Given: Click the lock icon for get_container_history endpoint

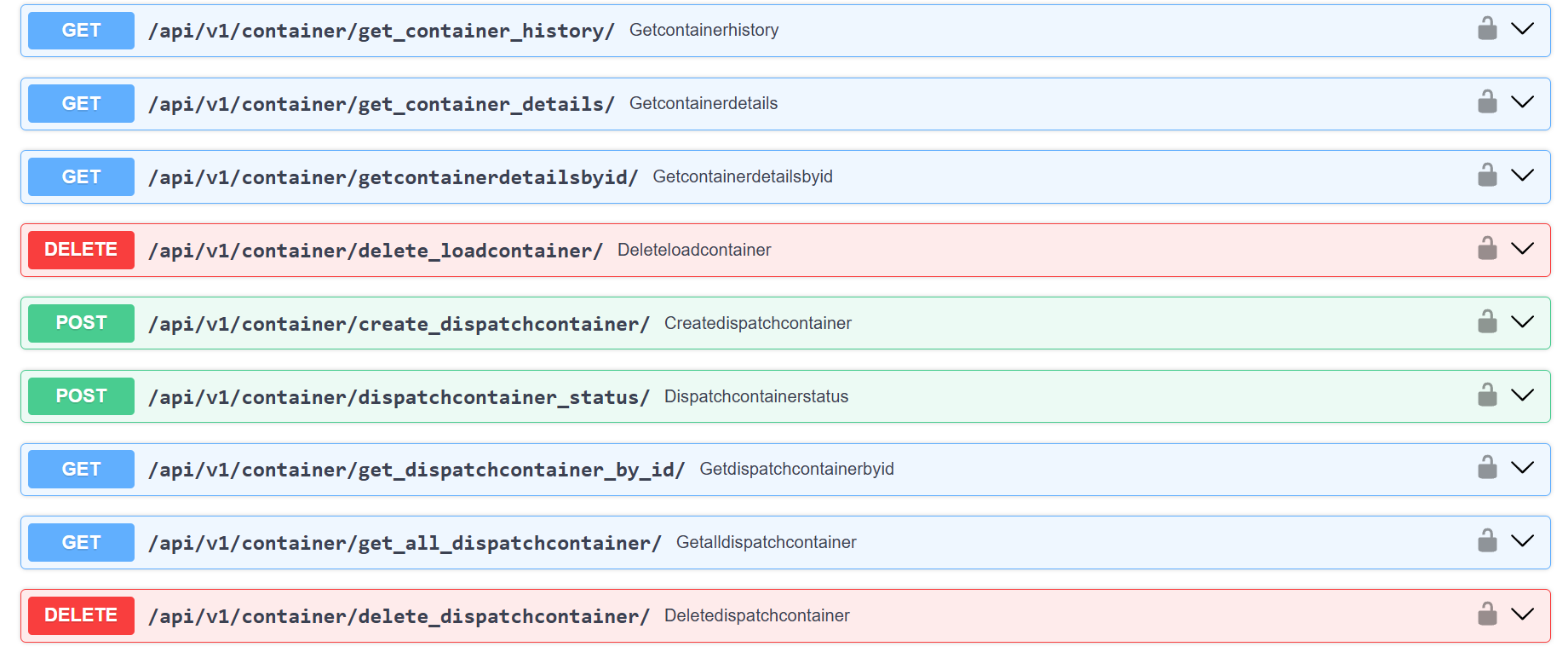Looking at the screenshot, I should pyautogui.click(x=1487, y=29).
